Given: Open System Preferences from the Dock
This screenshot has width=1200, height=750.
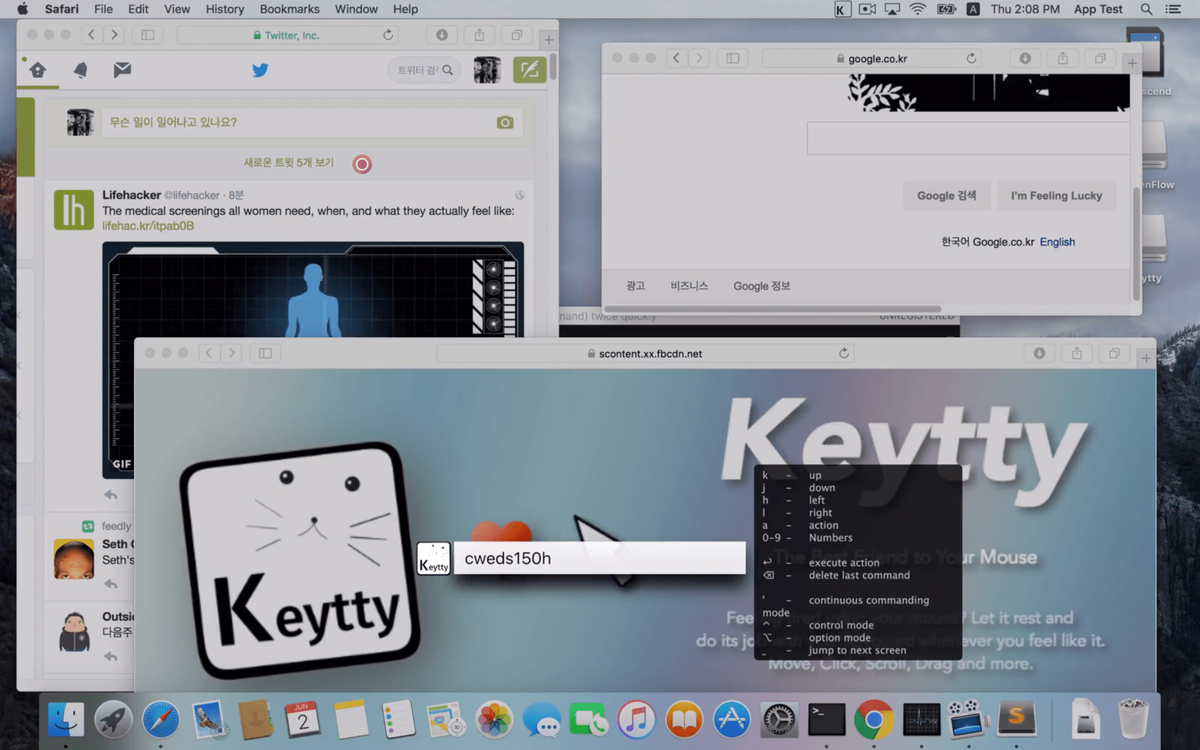Looking at the screenshot, I should 779,719.
